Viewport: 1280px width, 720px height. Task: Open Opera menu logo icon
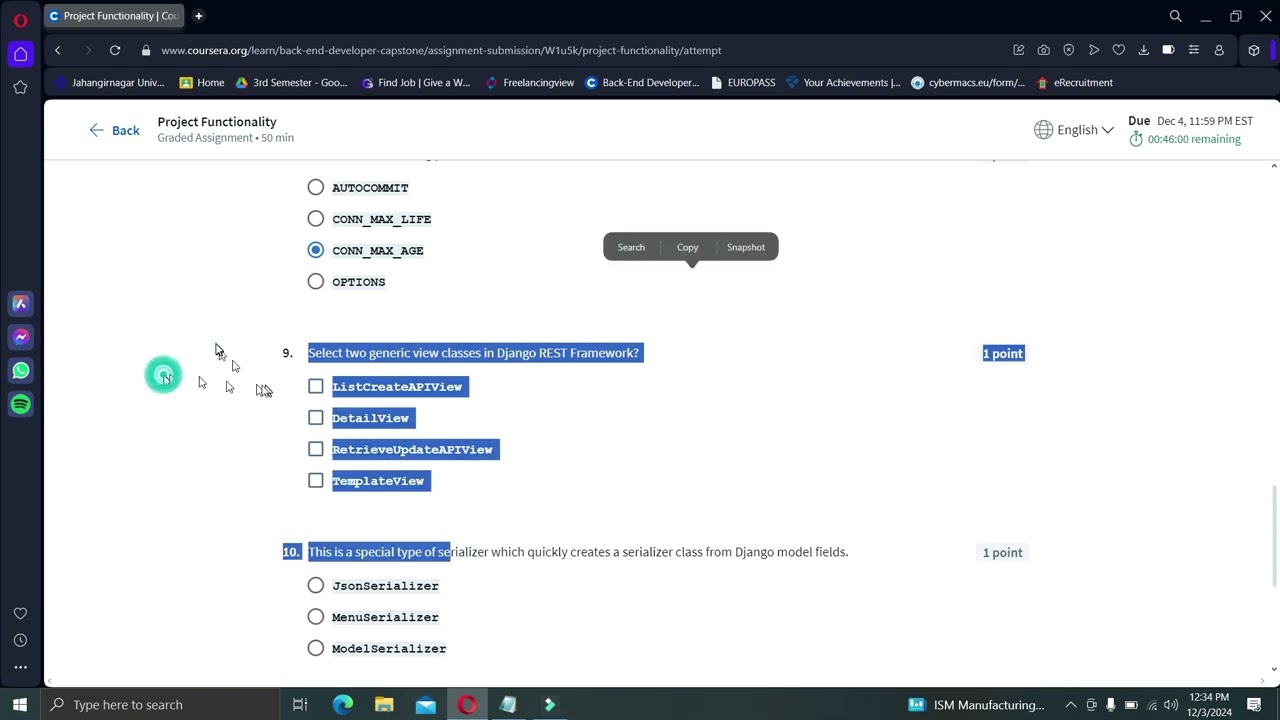(x=20, y=18)
